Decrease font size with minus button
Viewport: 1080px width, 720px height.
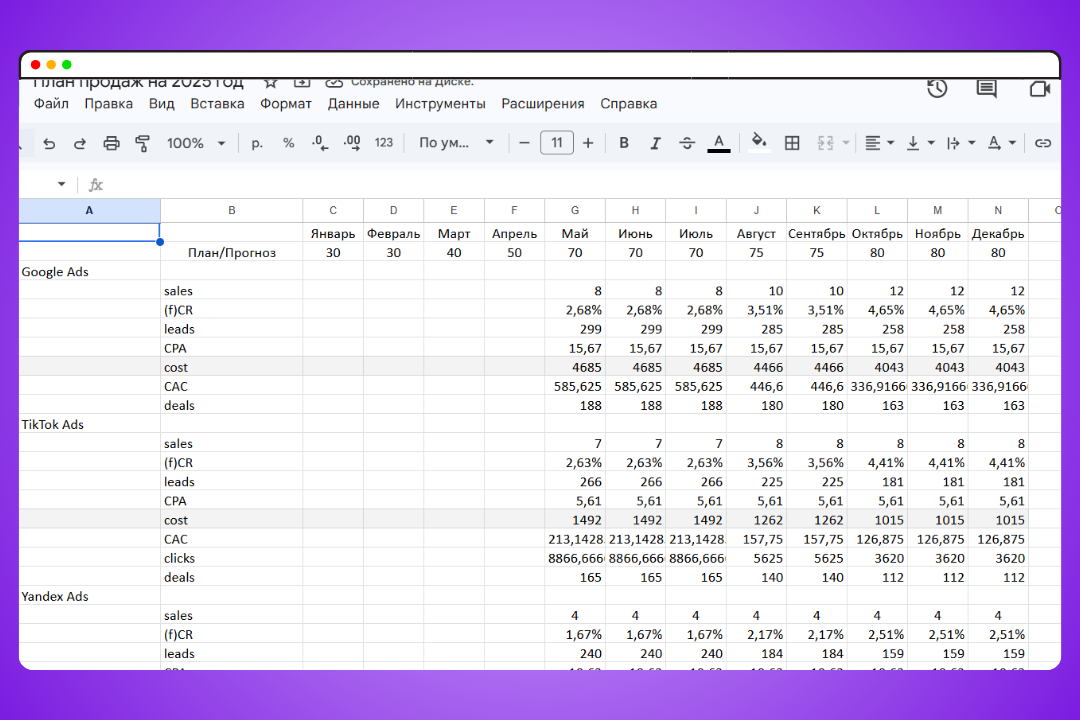tap(524, 143)
